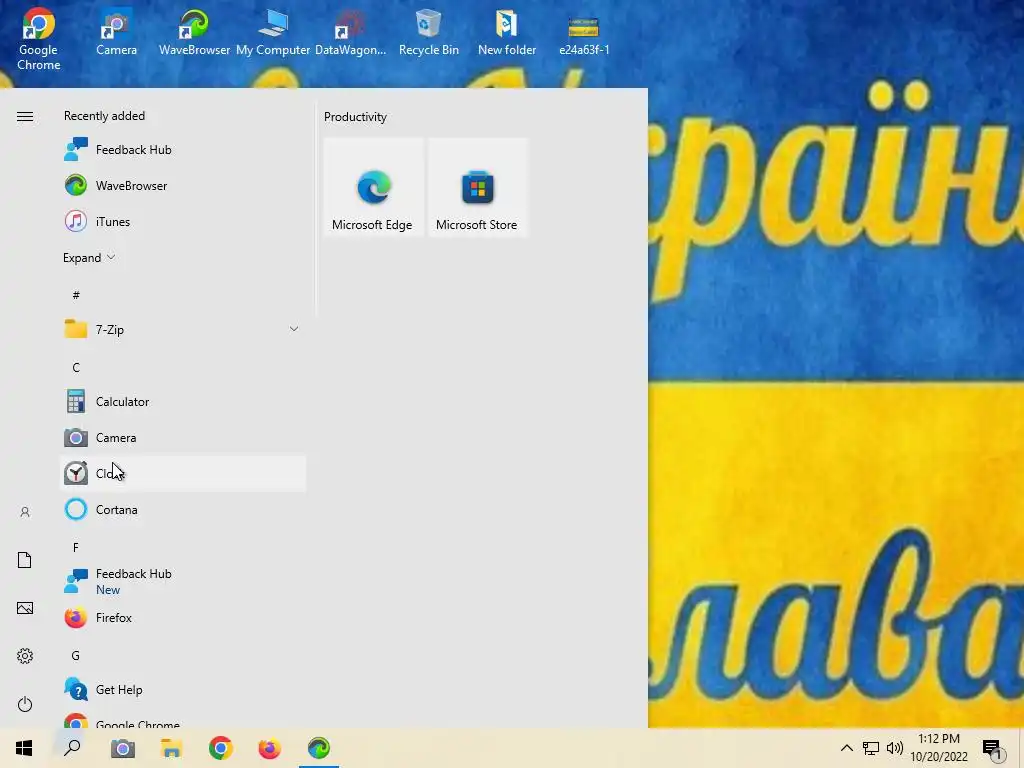The image size is (1024, 768).
Task: Open Pictures from Start sidebar
Action: point(25,608)
